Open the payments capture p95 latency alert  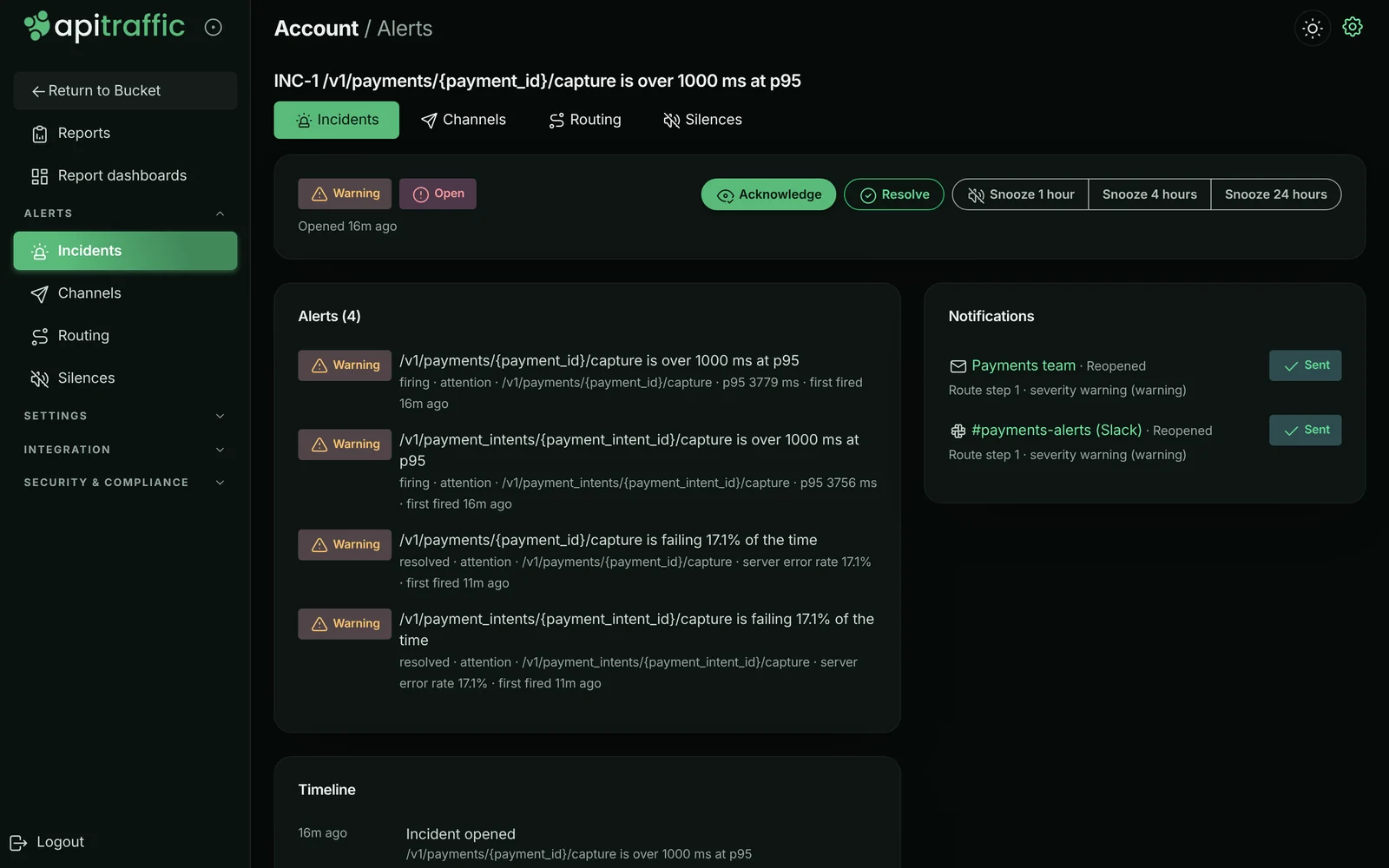click(x=599, y=360)
